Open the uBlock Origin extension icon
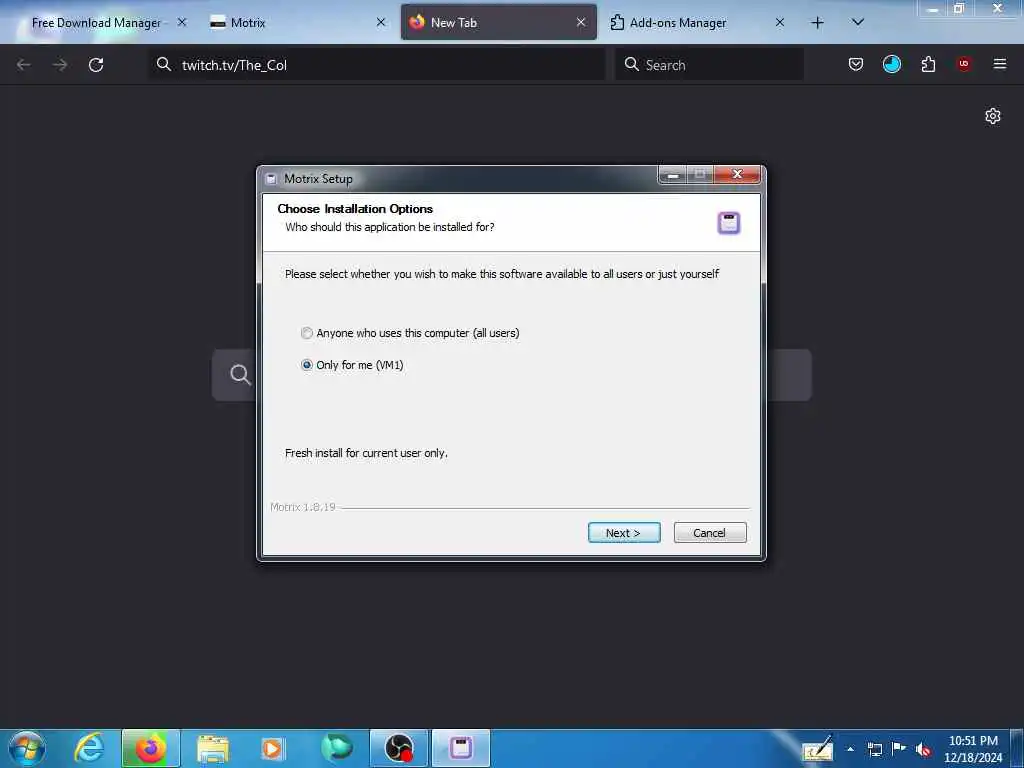Screen dimensions: 1024x768 pos(964,64)
